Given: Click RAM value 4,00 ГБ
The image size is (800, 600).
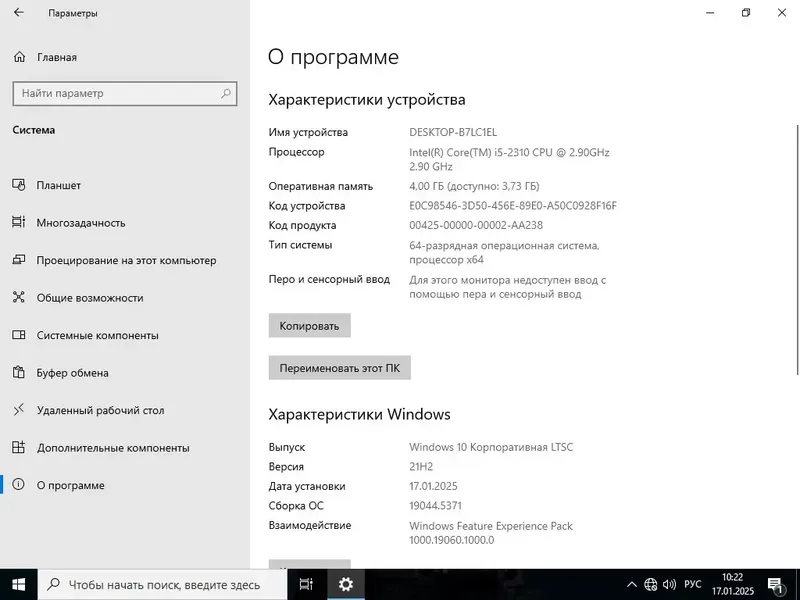Looking at the screenshot, I should tap(474, 186).
